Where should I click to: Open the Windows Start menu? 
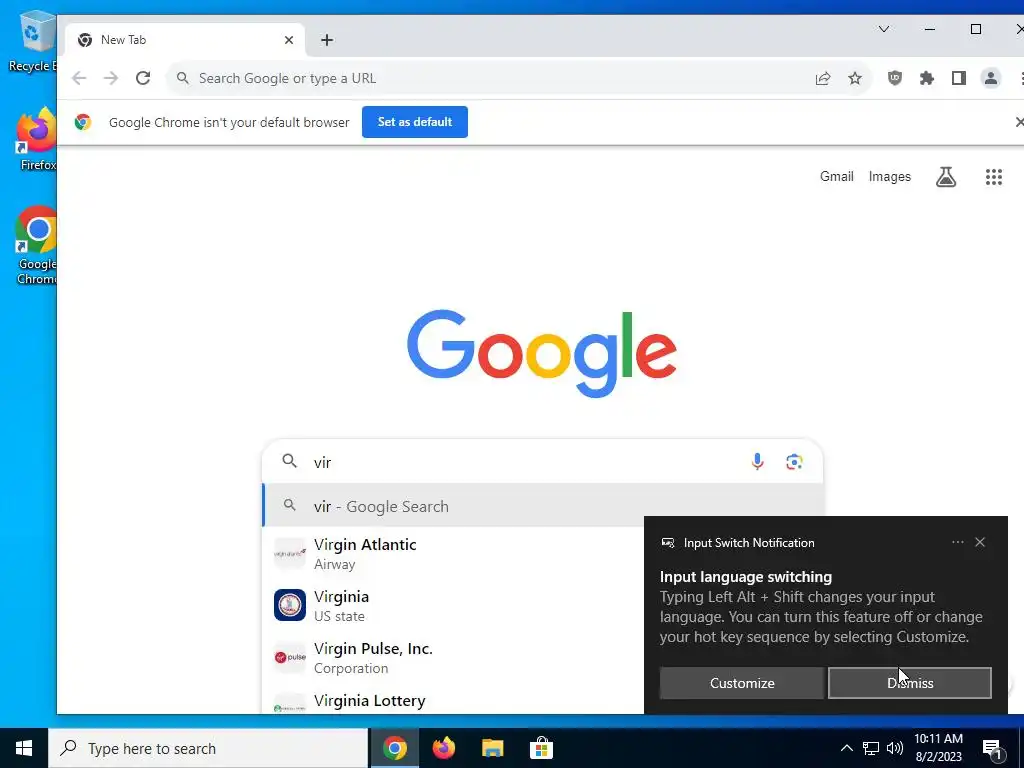point(24,748)
